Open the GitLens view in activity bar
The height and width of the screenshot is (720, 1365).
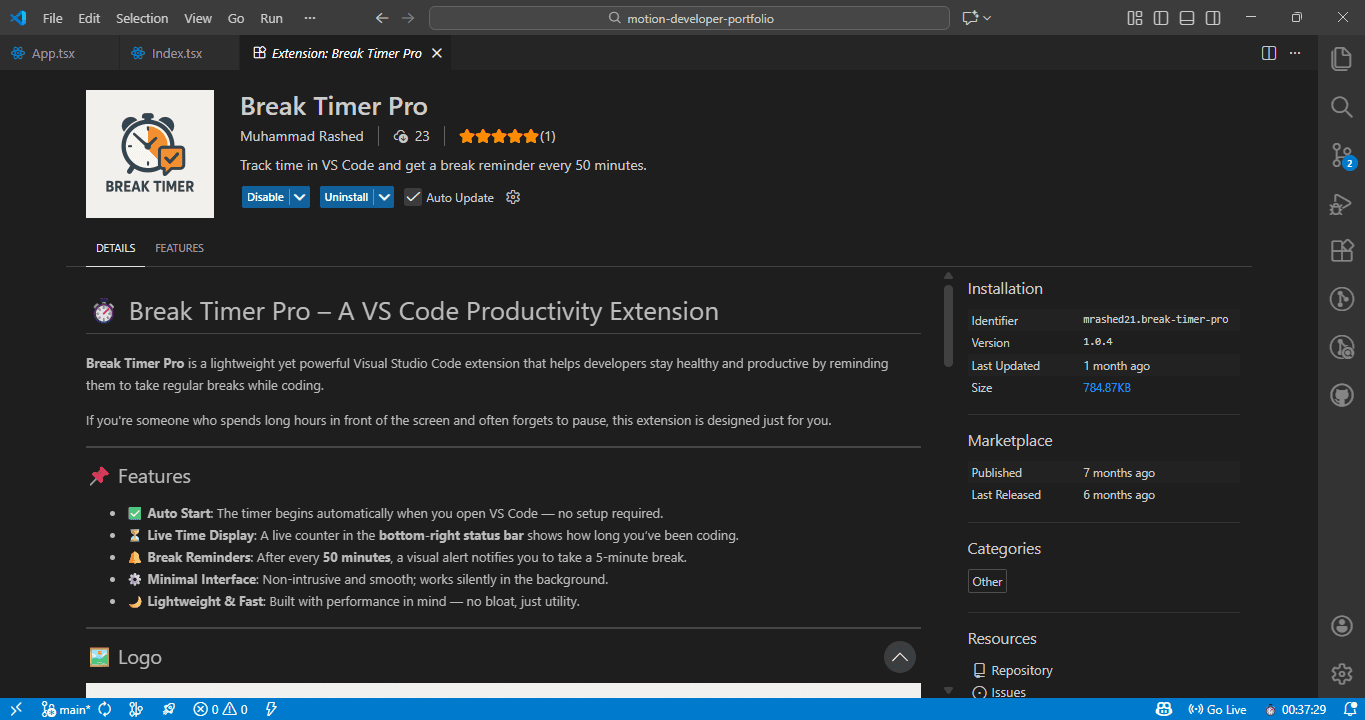pyautogui.click(x=1341, y=299)
